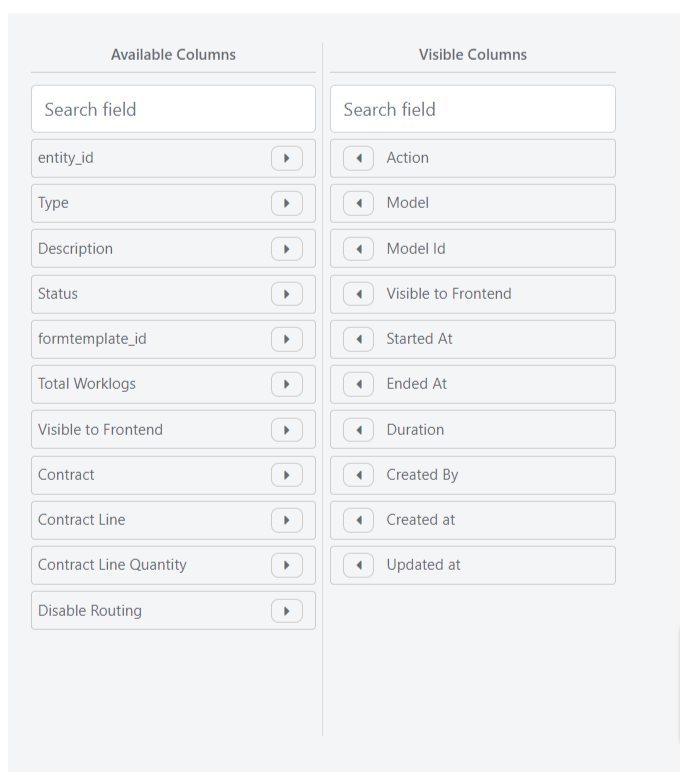Remove Updated at column with arrow
Image resolution: width=680 pixels, height=772 pixels.
pyautogui.click(x=358, y=565)
